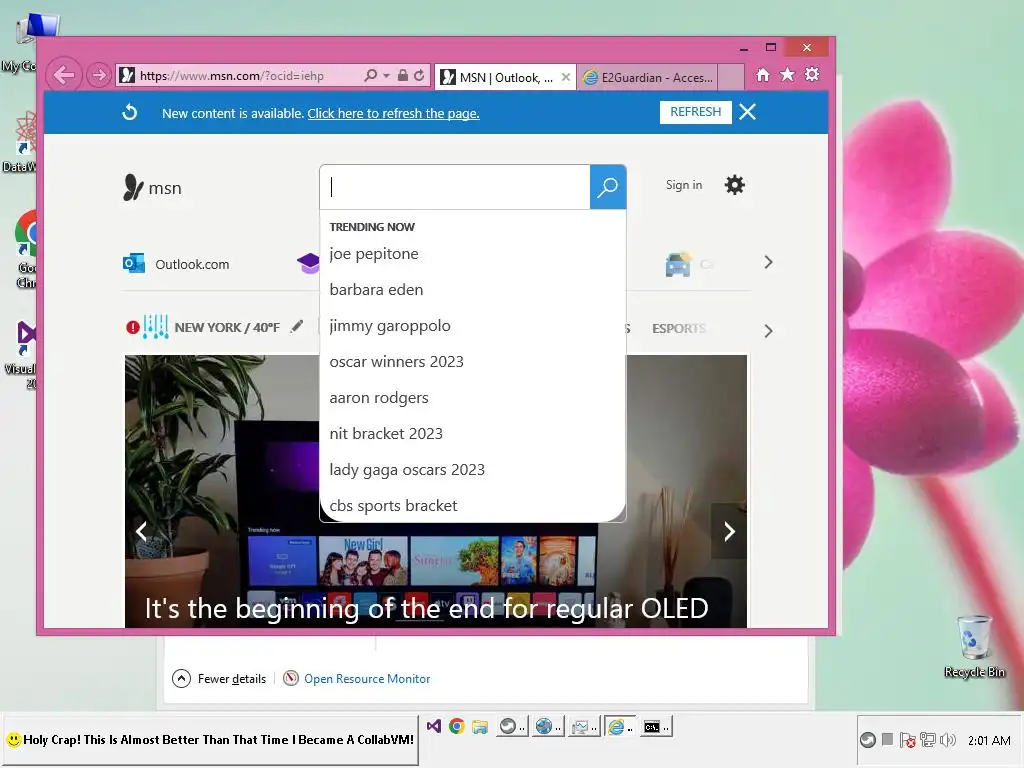The height and width of the screenshot is (768, 1024).
Task: Click the blue search magnifier button
Action: [608, 187]
